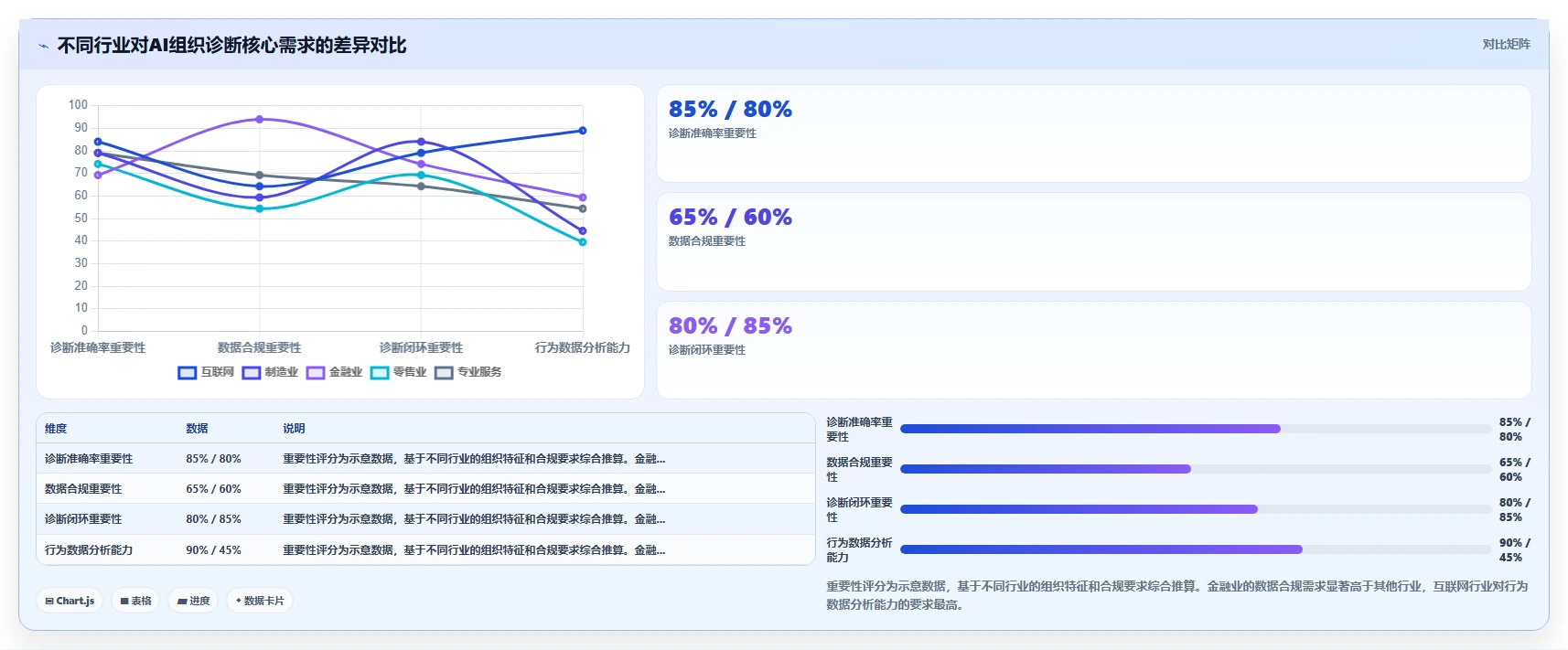Click the 专业服务 point at 数据合规重要性
The width and height of the screenshot is (1568, 650).
click(x=260, y=176)
